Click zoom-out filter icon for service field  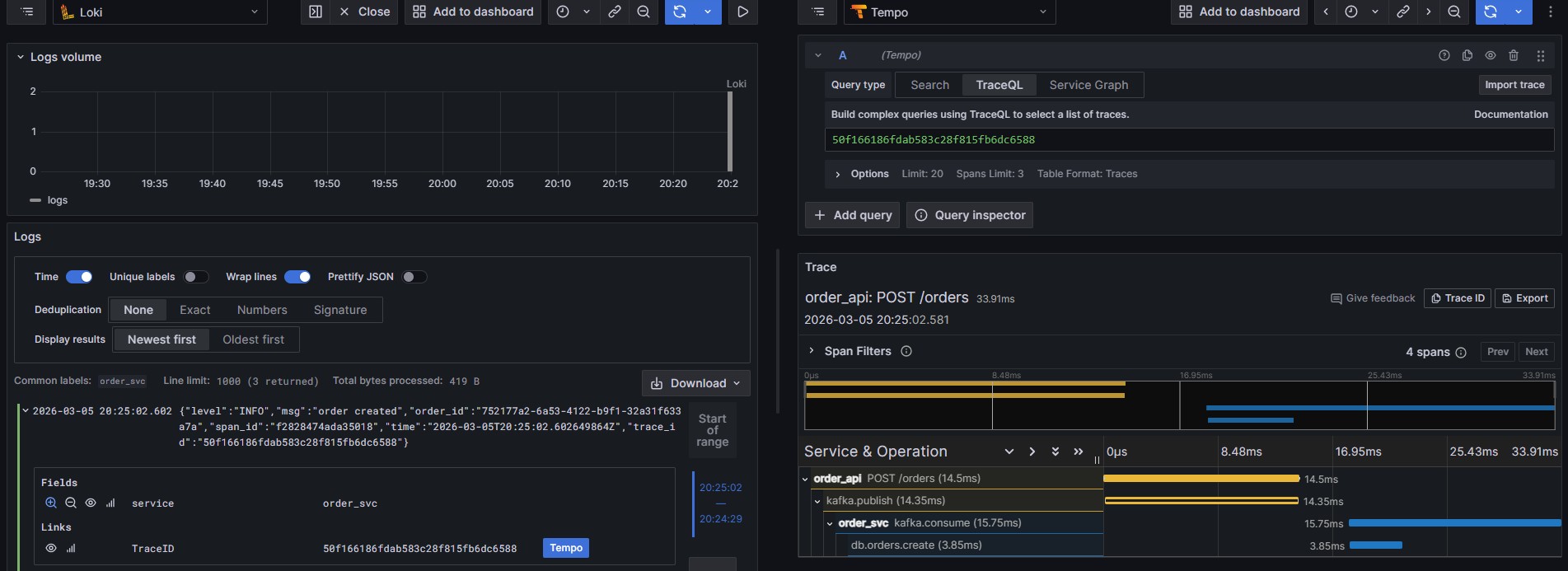(x=71, y=503)
